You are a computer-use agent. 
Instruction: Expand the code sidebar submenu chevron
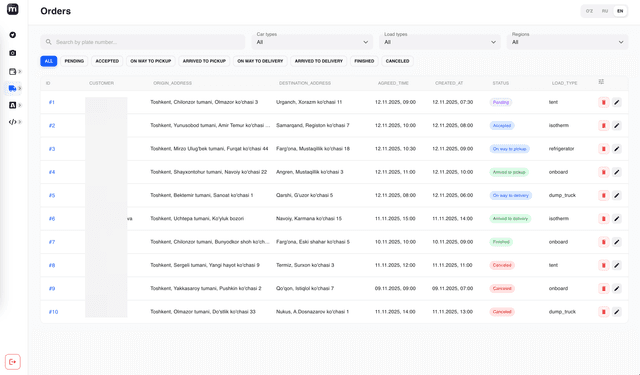click(x=20, y=122)
